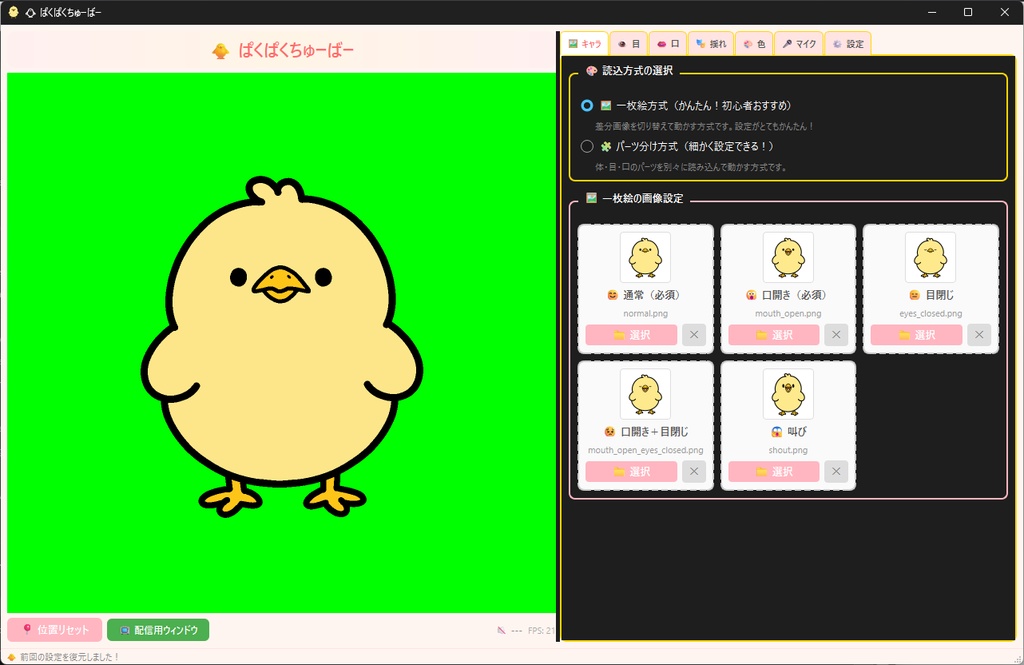Click the 目閉じ chick thumbnail
The image size is (1024, 665).
pyautogui.click(x=931, y=257)
